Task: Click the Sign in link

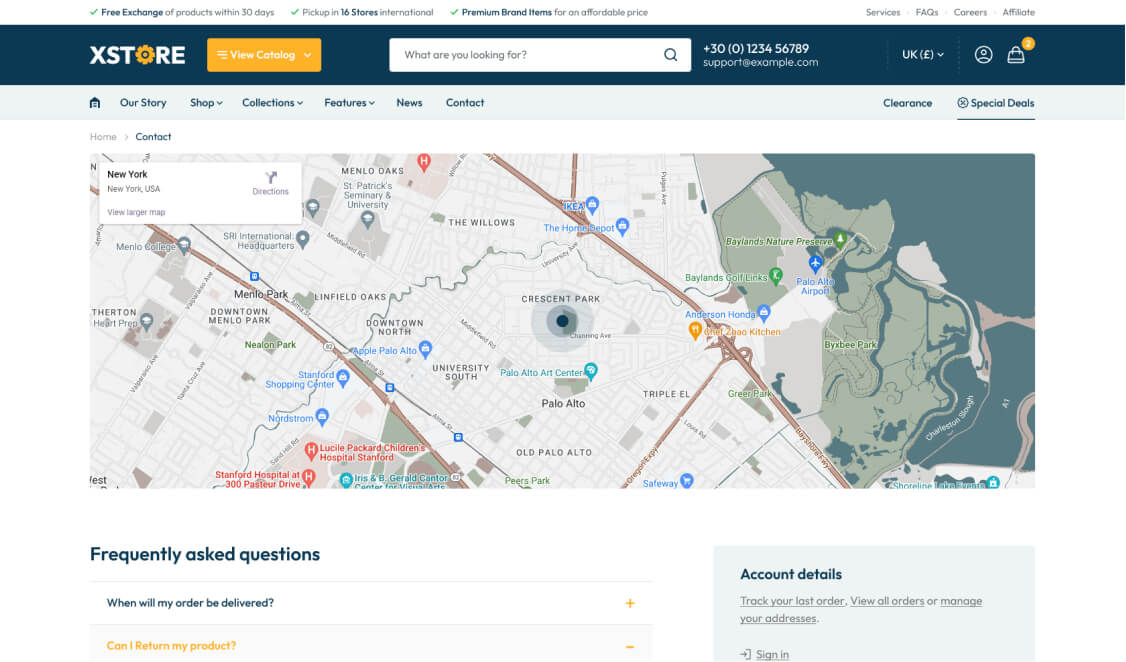Action: (x=772, y=654)
